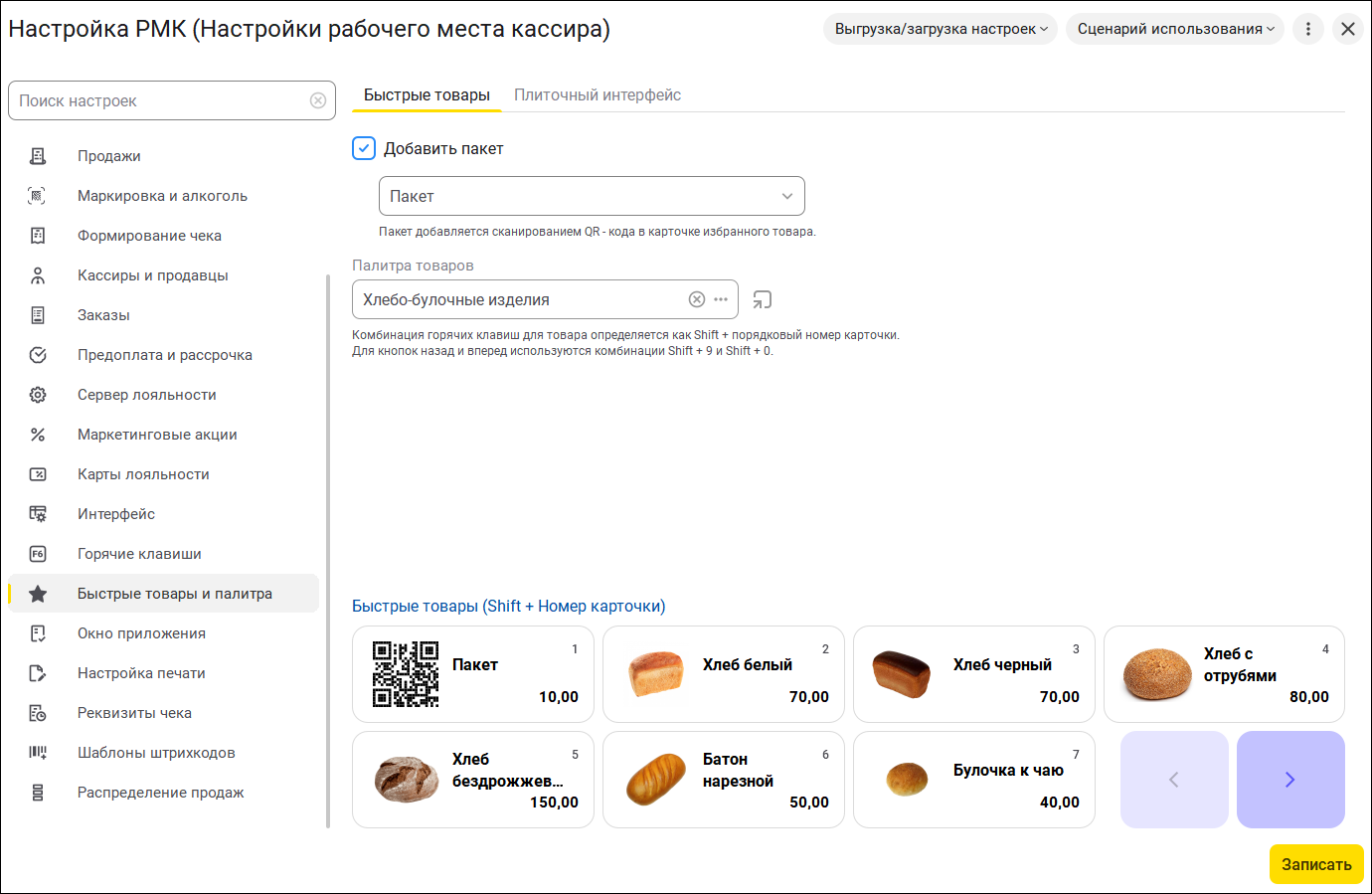The width and height of the screenshot is (1372, 894).
Task: Open "Сценарий использования" dropdown menu
Action: coord(1174,29)
